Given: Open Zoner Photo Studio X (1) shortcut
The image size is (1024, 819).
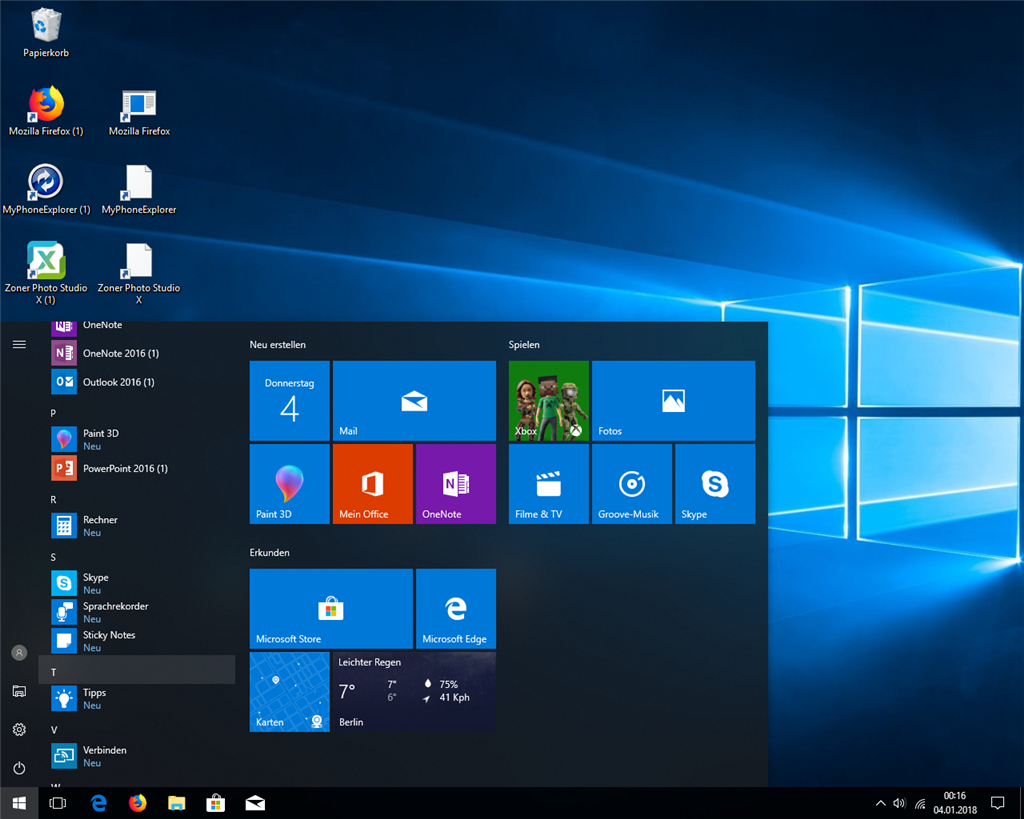Looking at the screenshot, I should (x=46, y=272).
